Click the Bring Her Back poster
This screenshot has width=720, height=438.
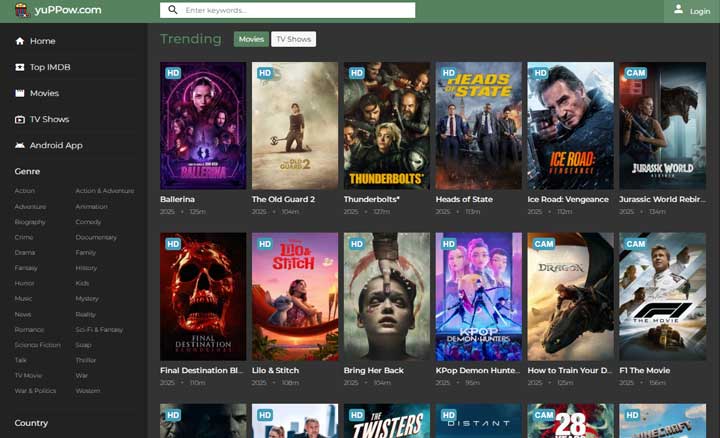click(x=387, y=297)
